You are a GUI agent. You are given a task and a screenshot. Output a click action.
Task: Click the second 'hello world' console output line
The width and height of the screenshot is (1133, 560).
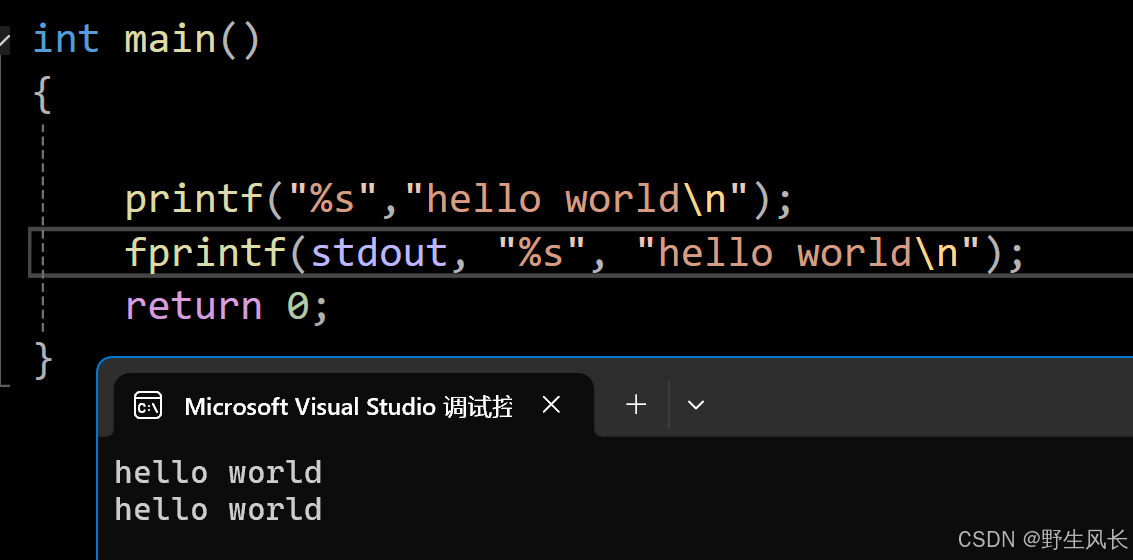(218, 509)
